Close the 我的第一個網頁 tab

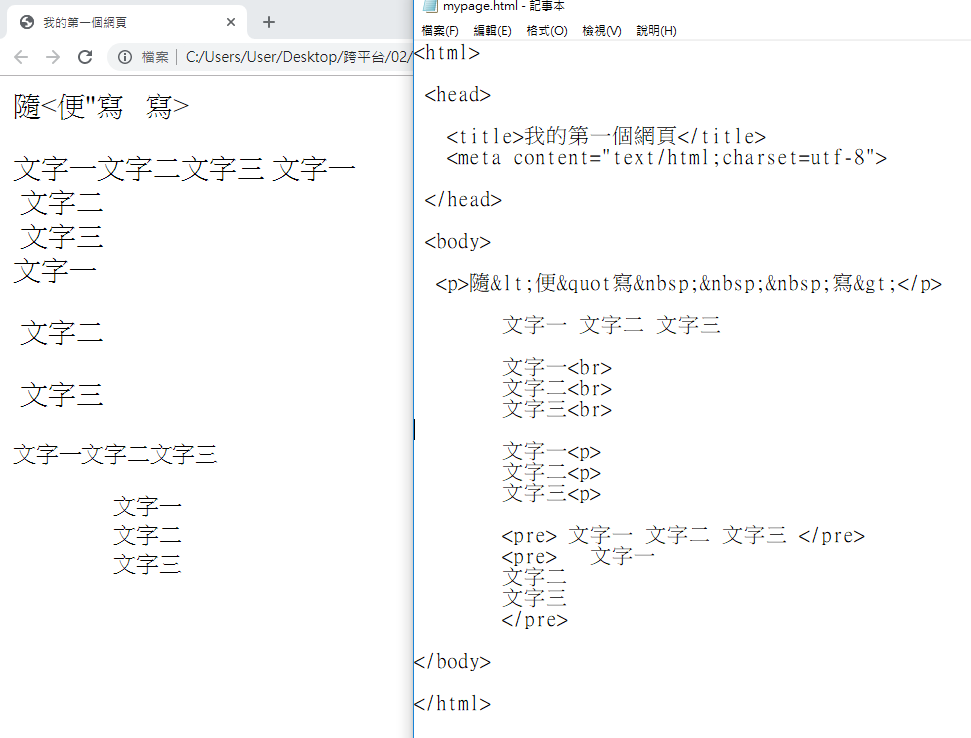click(231, 22)
